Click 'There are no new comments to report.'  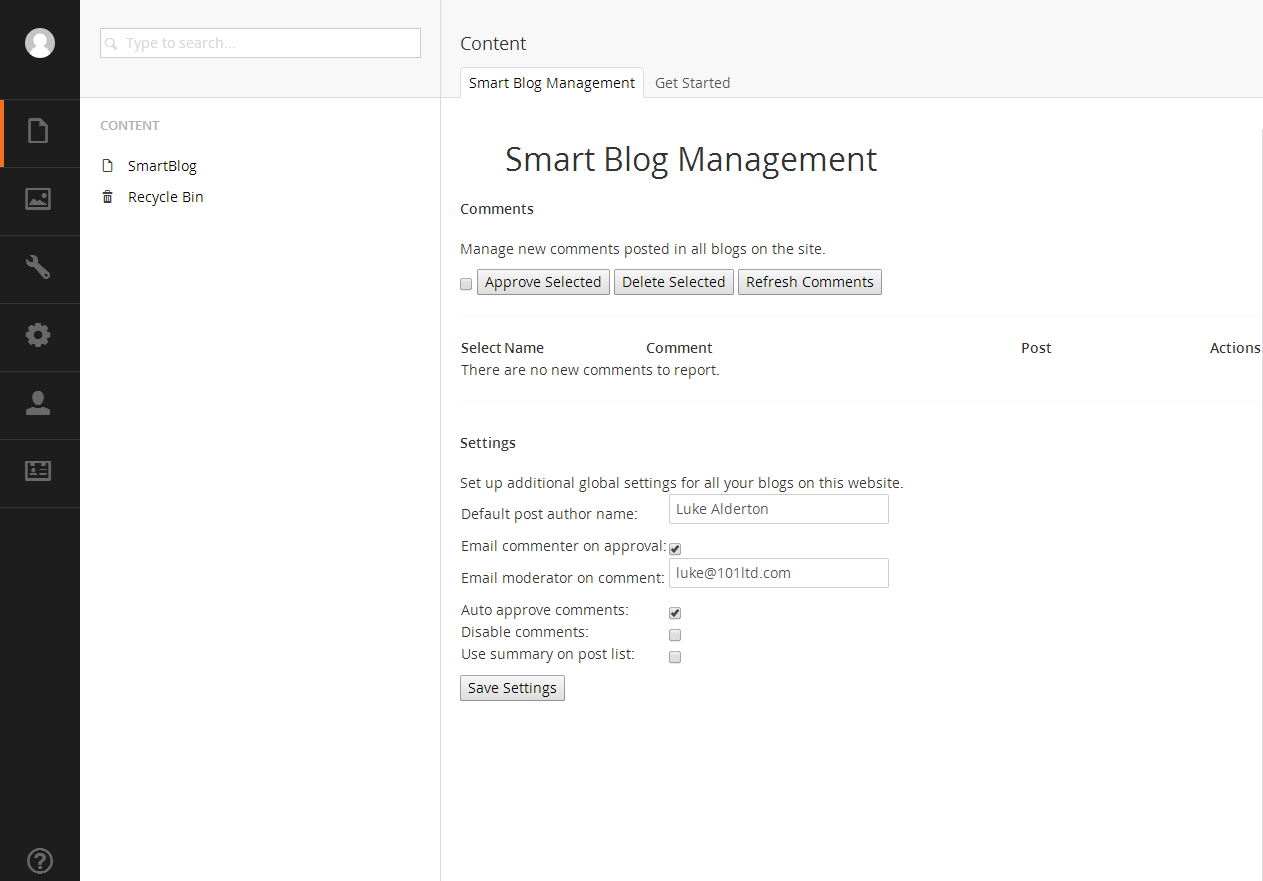point(590,370)
